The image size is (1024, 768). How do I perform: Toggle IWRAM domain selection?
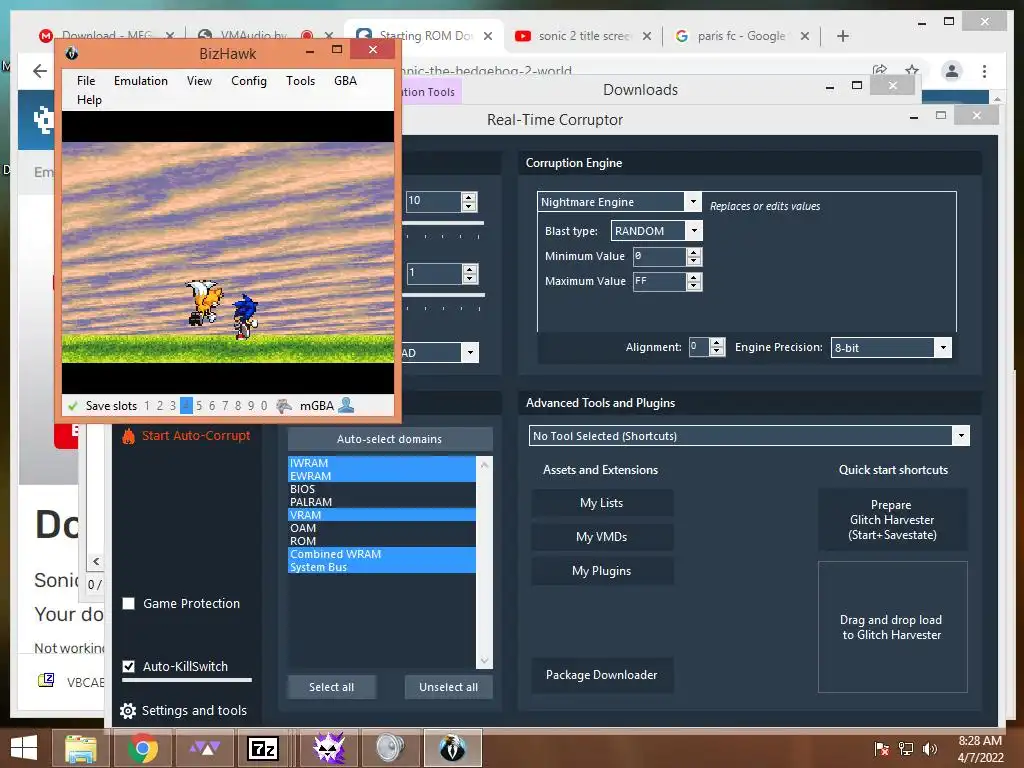381,463
